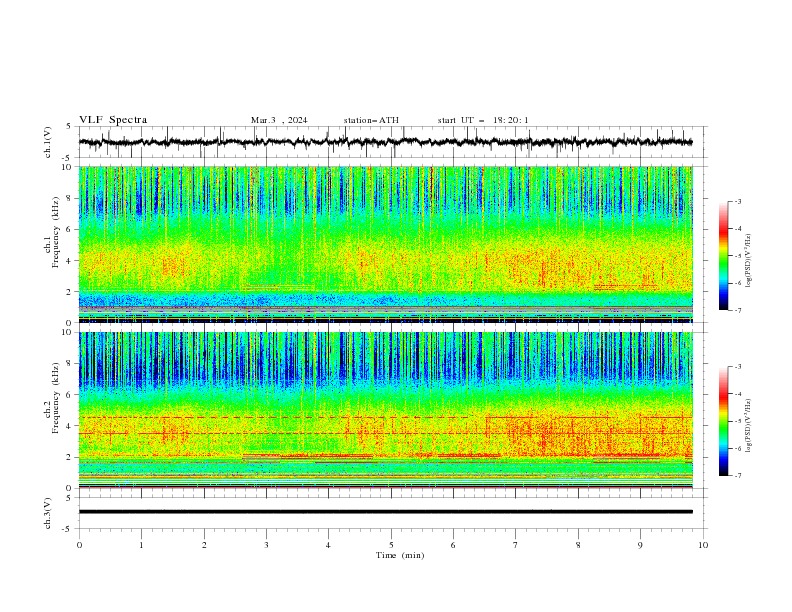Click the ch.1 'Frequency (kHz)' axis label
Screen dimensions: 792x612
[x=56, y=230]
